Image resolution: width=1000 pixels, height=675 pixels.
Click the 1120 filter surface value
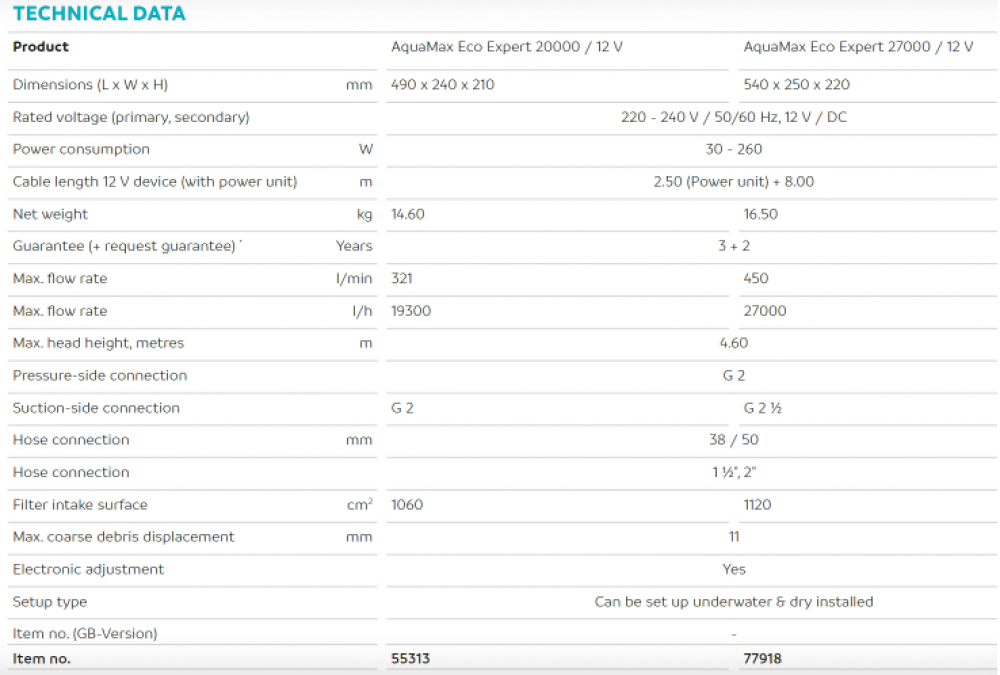point(757,505)
